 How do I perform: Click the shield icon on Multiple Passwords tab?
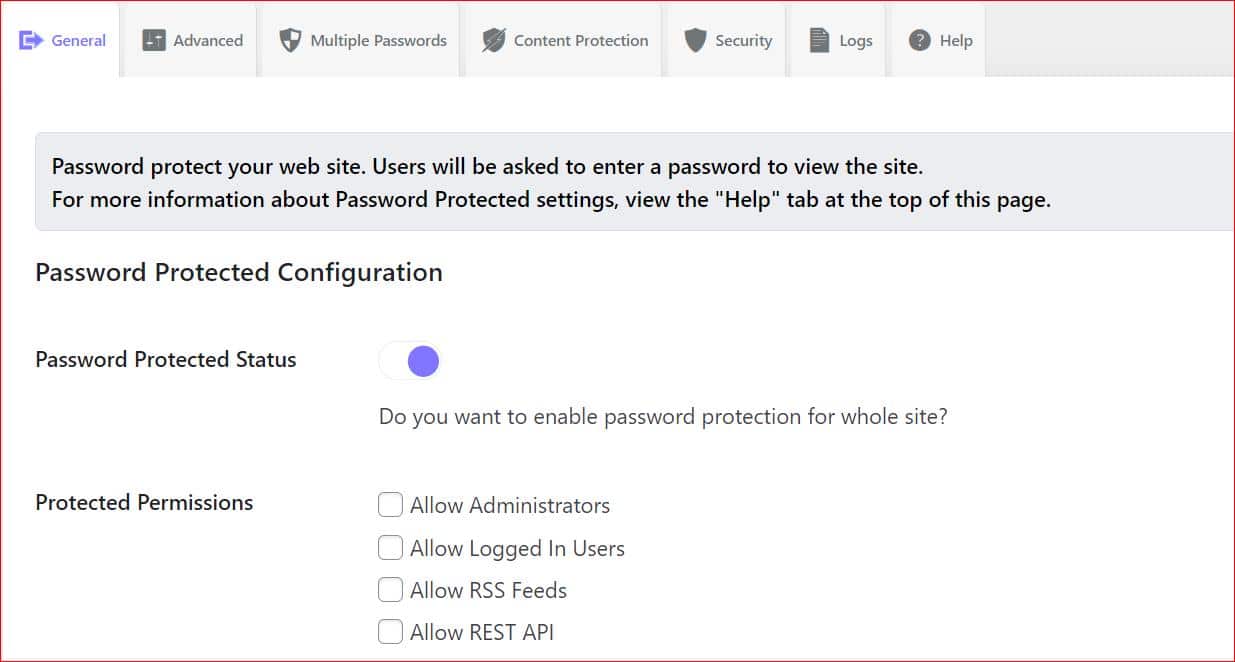290,40
